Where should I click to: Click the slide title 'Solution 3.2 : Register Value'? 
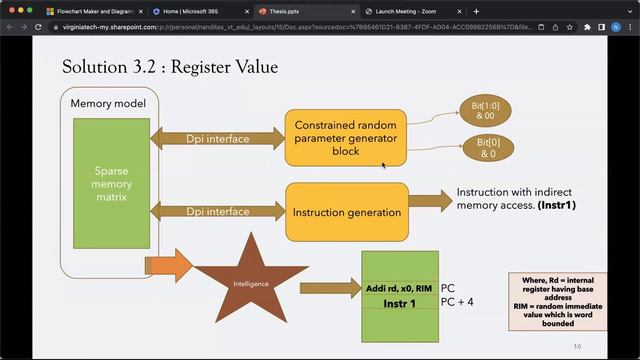(x=170, y=67)
